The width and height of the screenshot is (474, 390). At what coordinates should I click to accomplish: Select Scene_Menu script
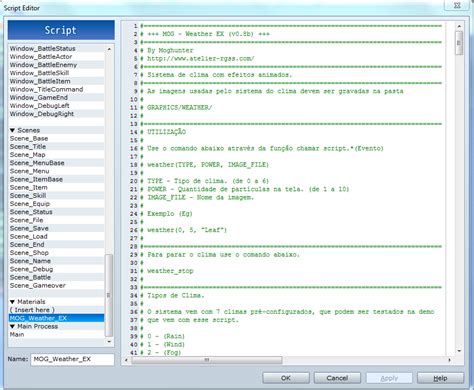57,171
